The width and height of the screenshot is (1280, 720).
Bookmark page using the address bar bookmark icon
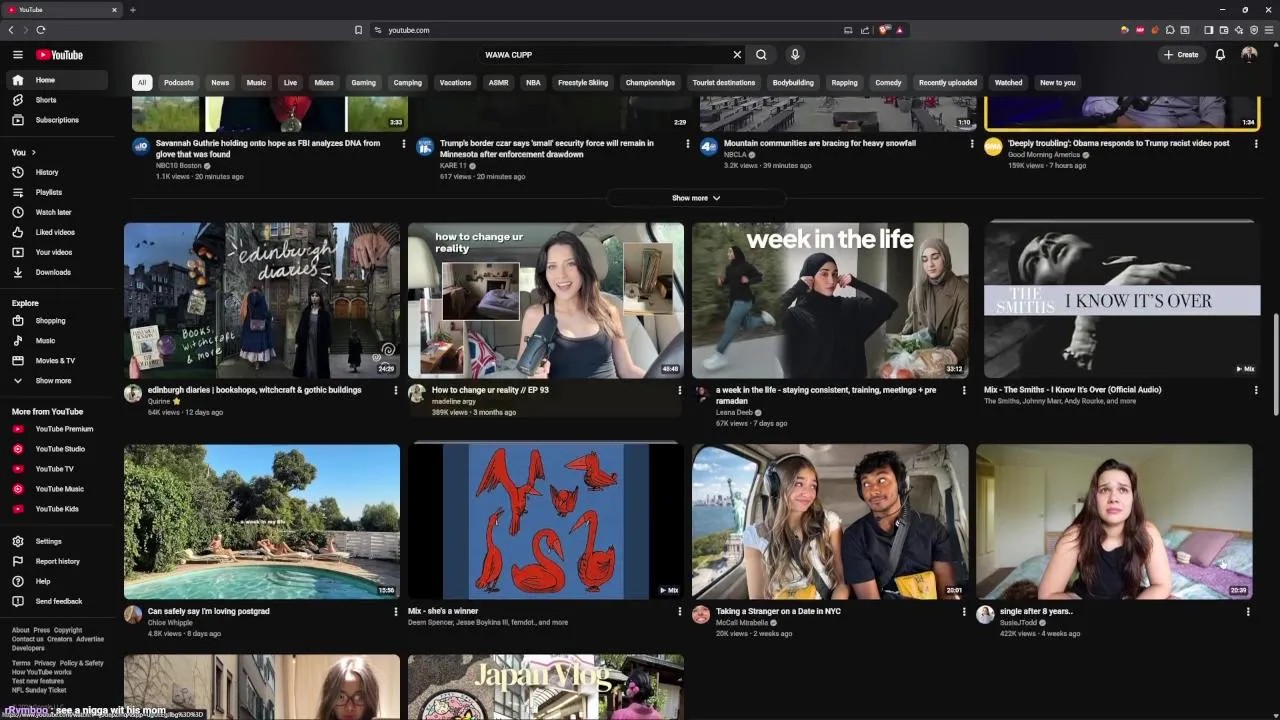coord(358,30)
